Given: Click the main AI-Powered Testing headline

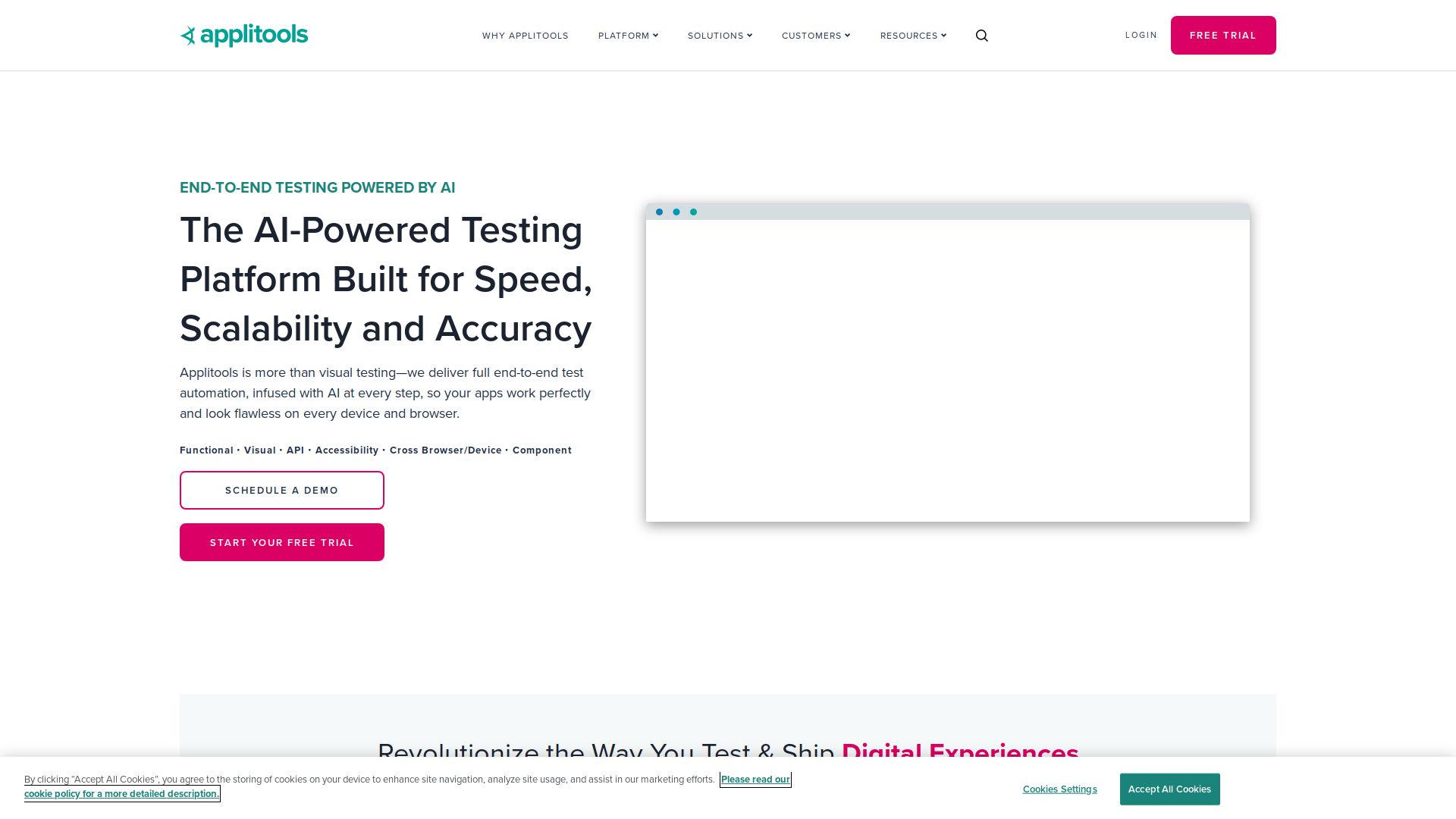Looking at the screenshot, I should point(385,279).
